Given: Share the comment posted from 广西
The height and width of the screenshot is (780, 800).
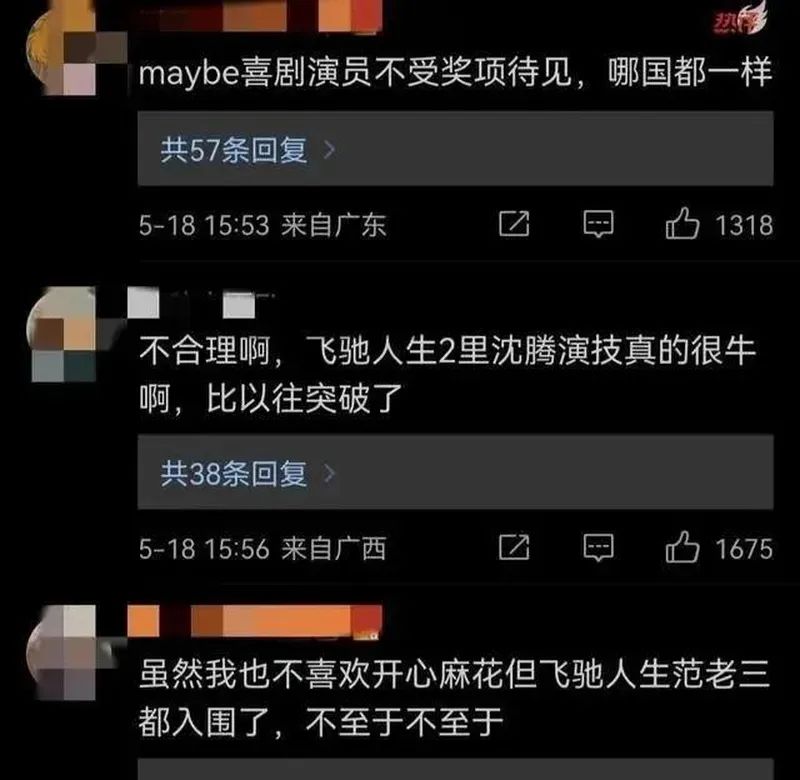Looking at the screenshot, I should click(x=514, y=548).
